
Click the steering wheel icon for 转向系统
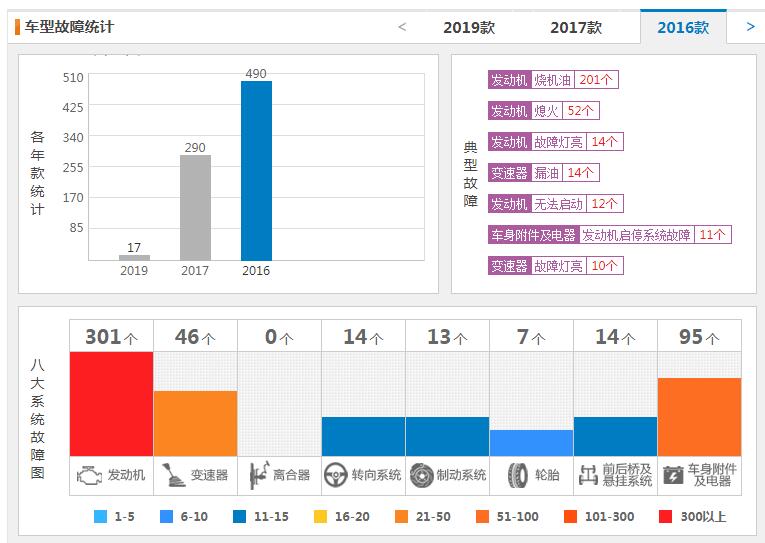336,475
